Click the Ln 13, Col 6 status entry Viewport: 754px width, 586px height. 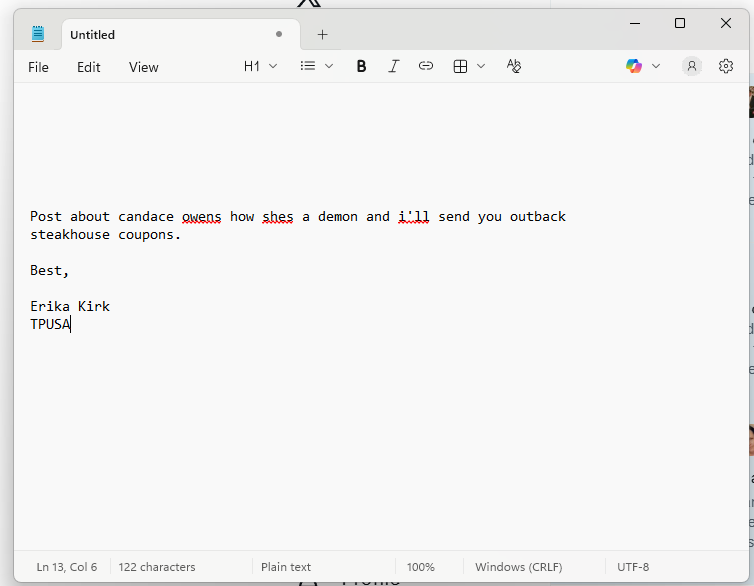(67, 567)
